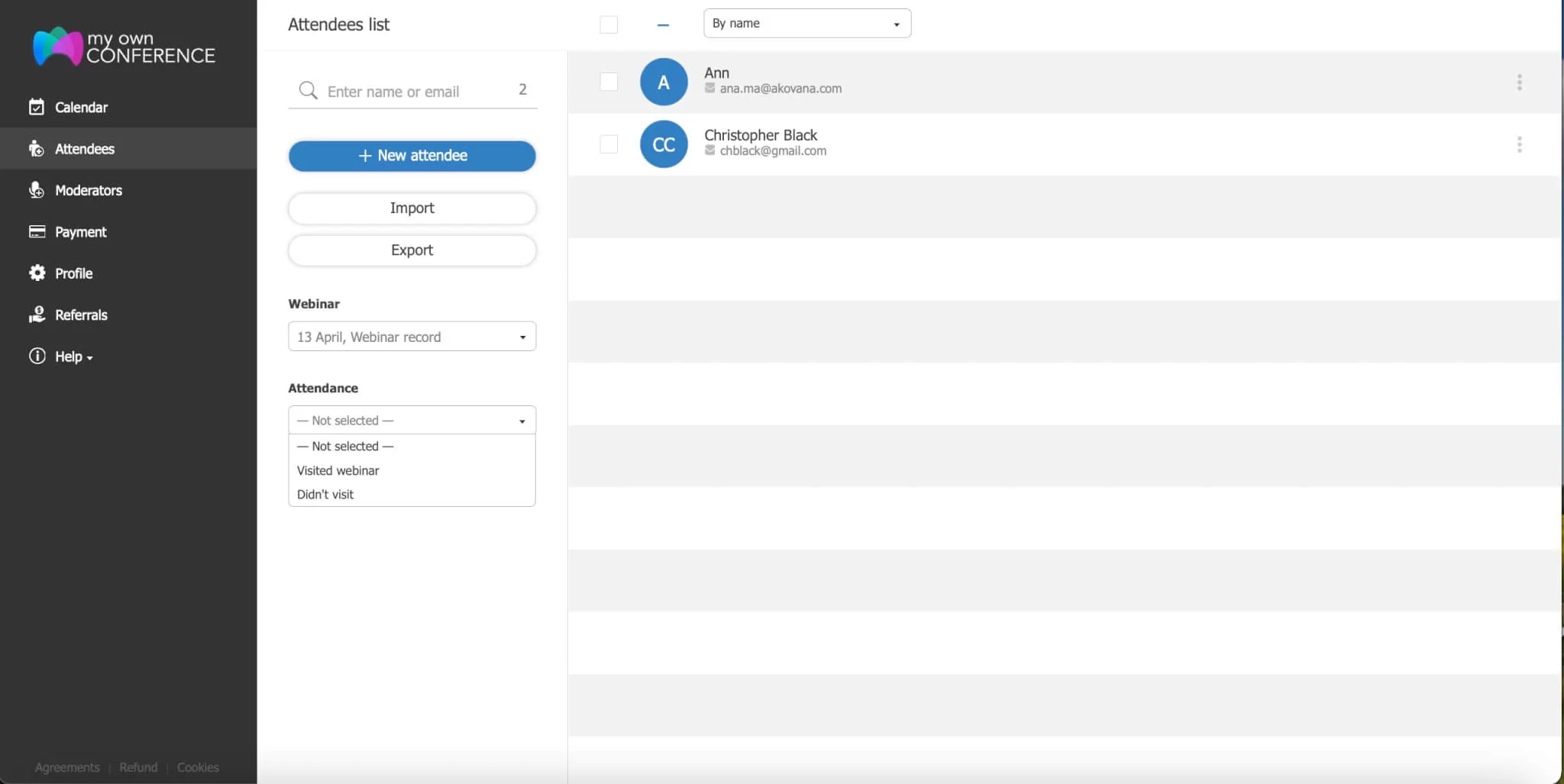Click the name or email search field
The width and height of the screenshot is (1564, 784).
click(412, 92)
